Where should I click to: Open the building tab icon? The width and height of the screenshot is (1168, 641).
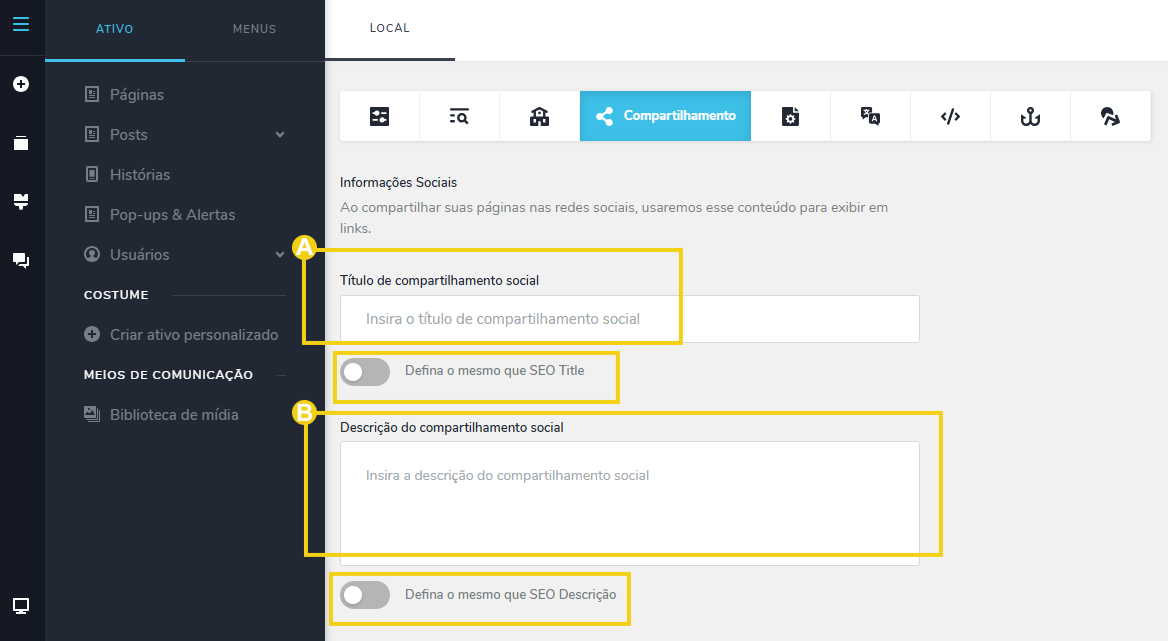[x=539, y=116]
